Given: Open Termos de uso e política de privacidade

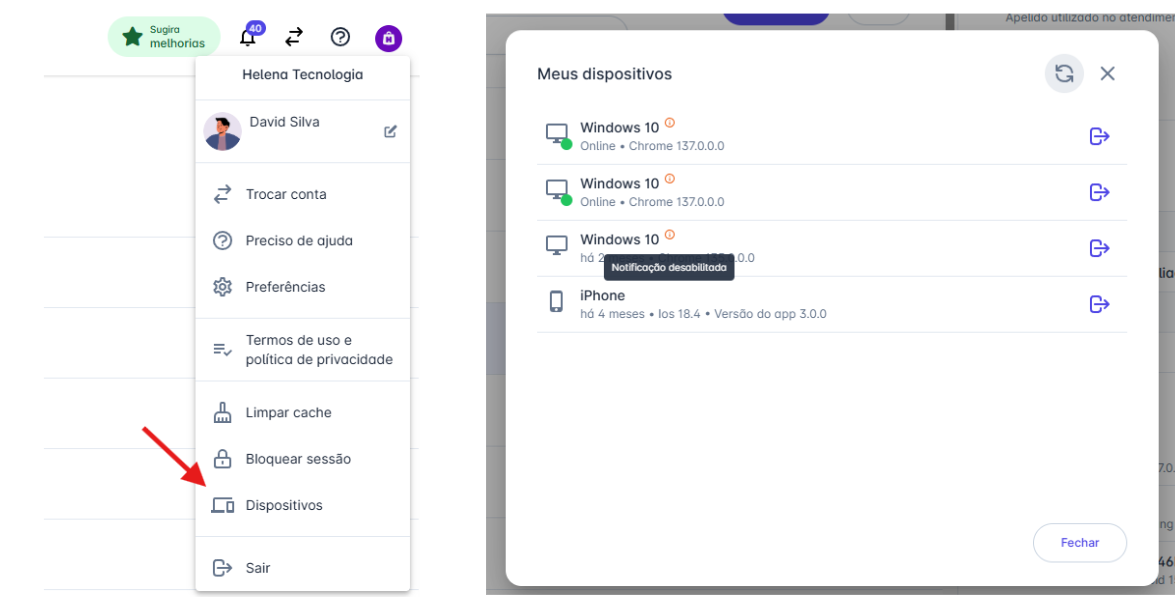Looking at the screenshot, I should (318, 350).
